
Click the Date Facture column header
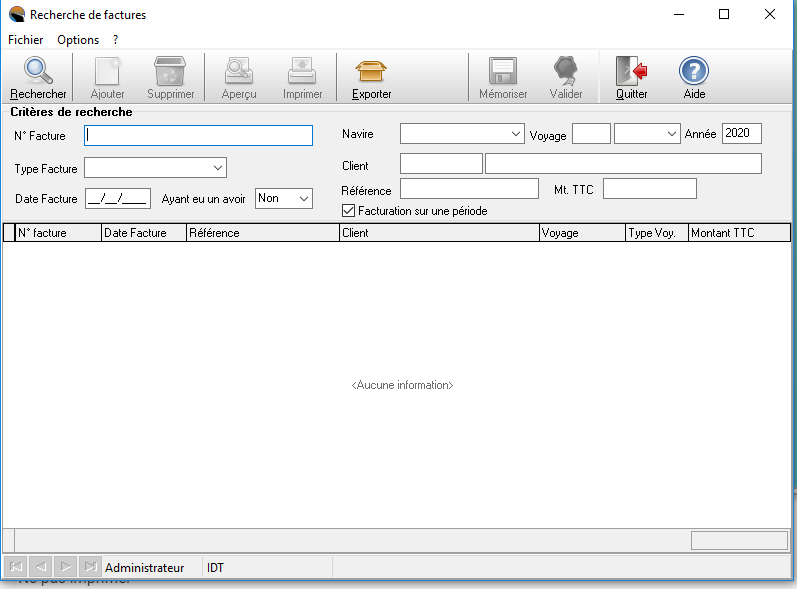[x=144, y=233]
